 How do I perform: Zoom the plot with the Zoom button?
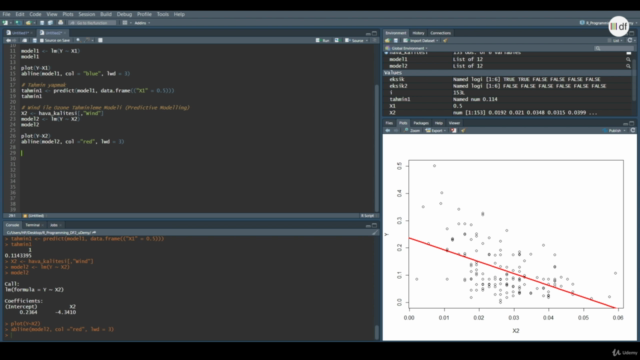tap(412, 131)
